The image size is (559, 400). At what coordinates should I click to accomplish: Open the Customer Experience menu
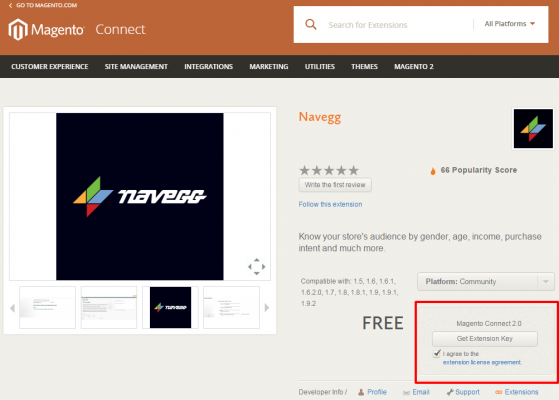[x=50, y=67]
